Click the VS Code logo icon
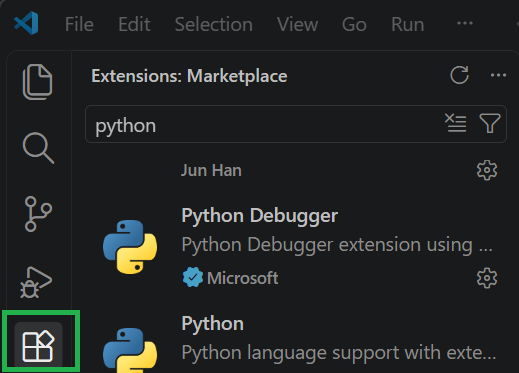 point(26,23)
